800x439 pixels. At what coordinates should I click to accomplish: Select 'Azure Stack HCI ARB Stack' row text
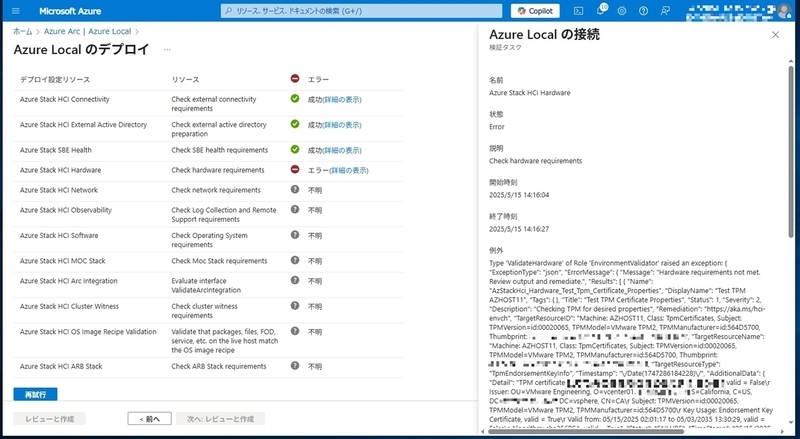[61, 367]
